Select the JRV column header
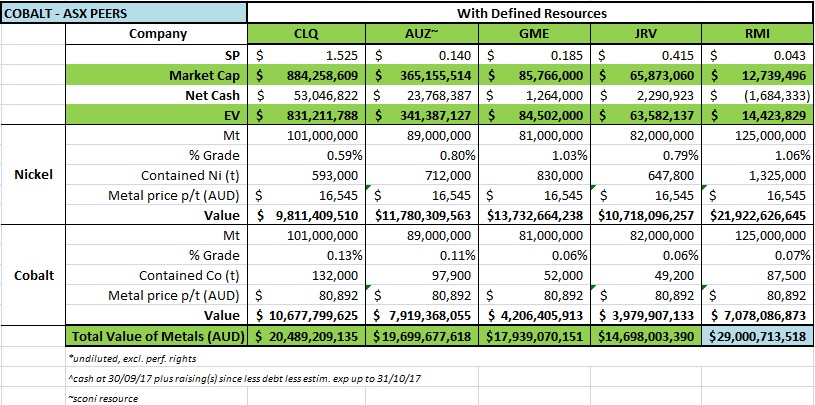 [x=646, y=35]
